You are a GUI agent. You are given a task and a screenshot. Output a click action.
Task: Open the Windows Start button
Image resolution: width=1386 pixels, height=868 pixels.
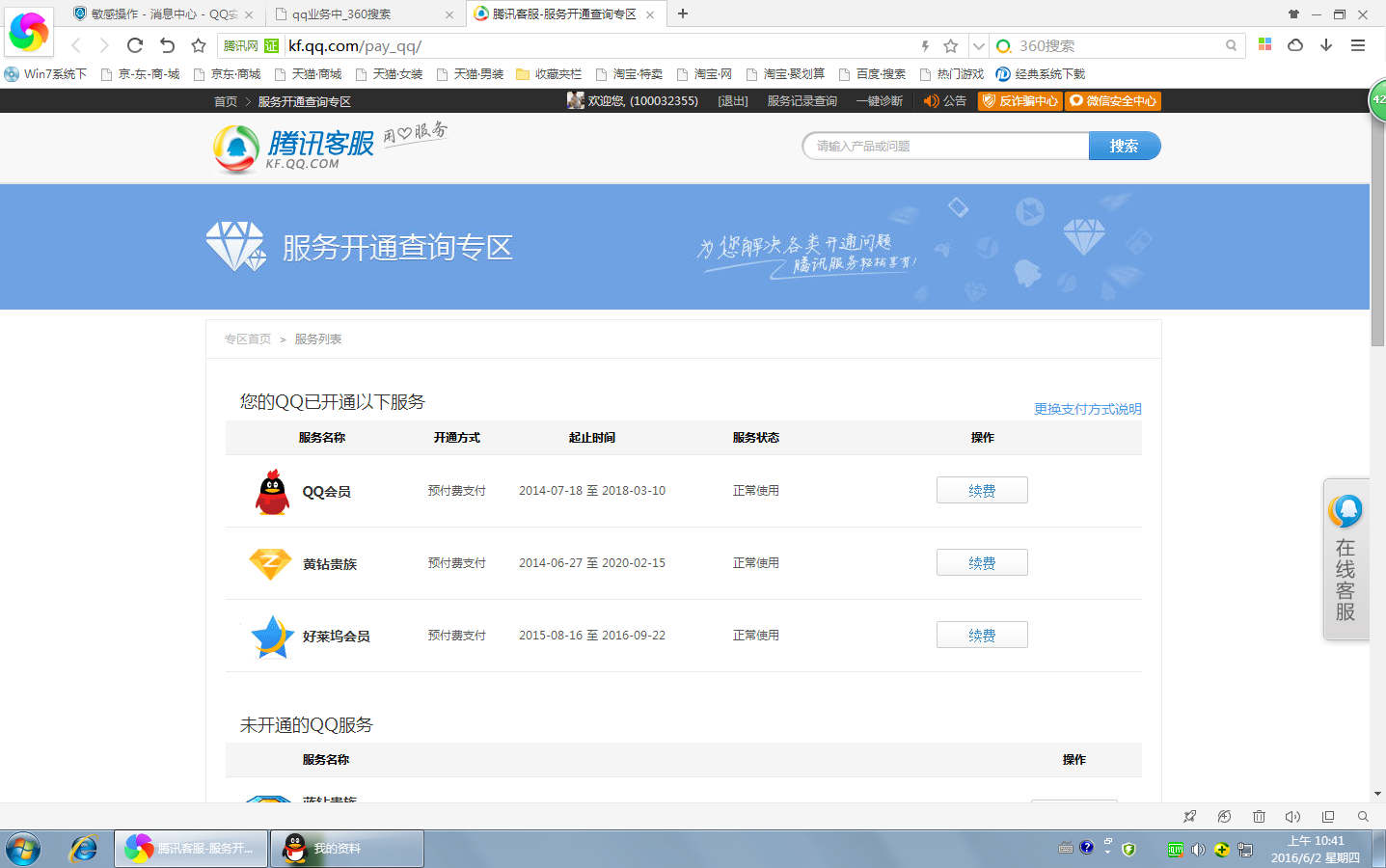click(23, 849)
